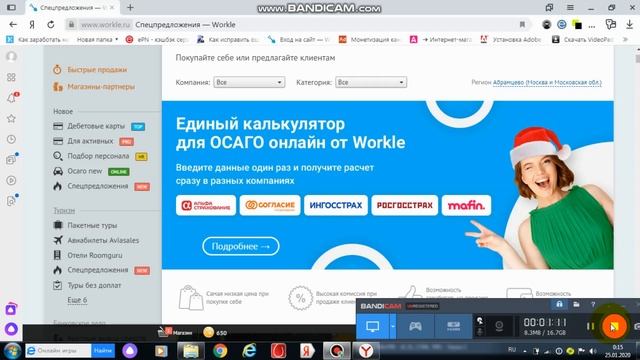Click the Онлайн игры search box

(x=58, y=351)
